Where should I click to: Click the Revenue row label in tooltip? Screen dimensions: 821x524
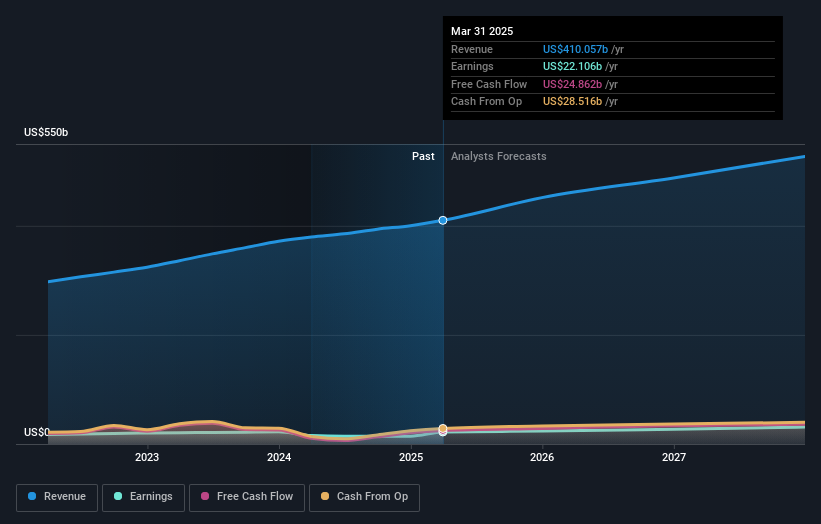pos(472,49)
